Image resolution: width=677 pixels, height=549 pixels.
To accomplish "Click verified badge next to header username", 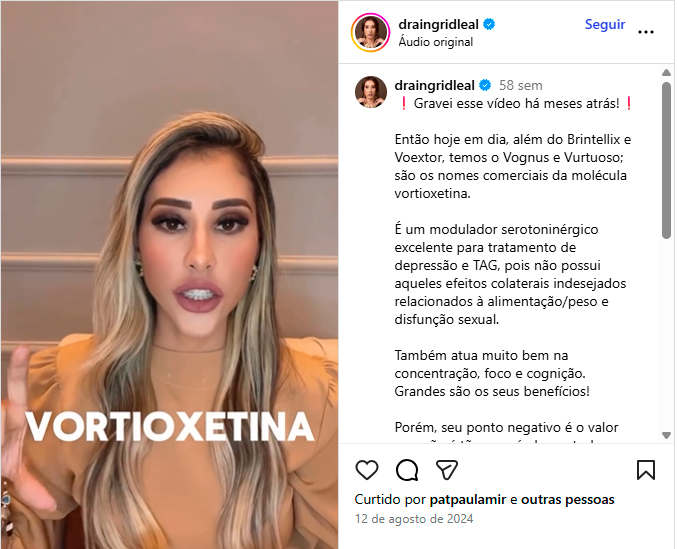I will (489, 25).
